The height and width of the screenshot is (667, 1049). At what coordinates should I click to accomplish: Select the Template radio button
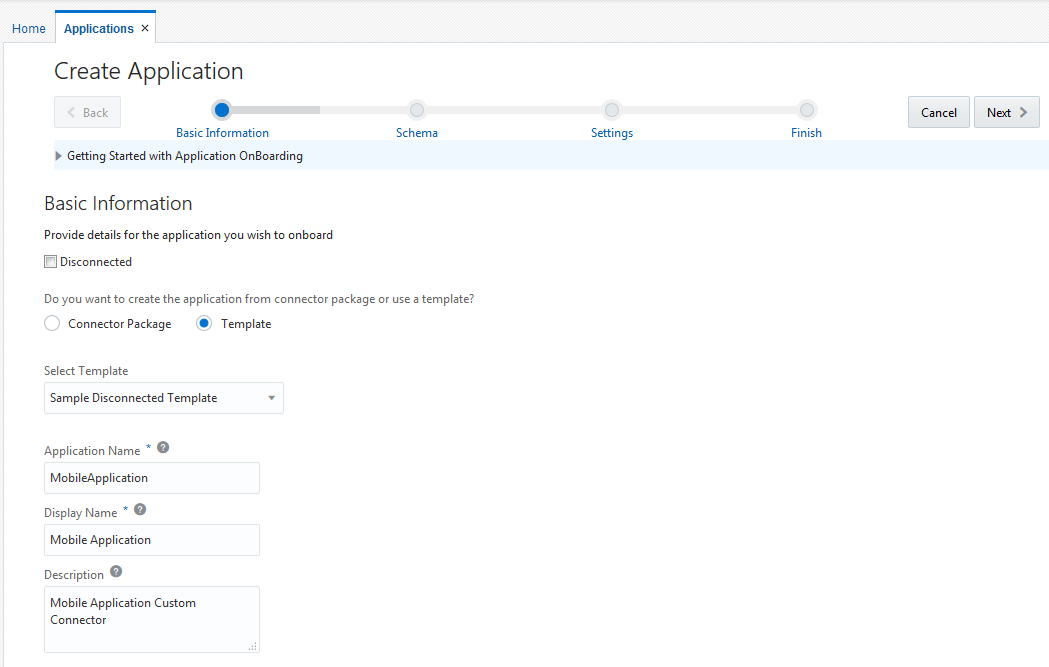pyautogui.click(x=204, y=324)
